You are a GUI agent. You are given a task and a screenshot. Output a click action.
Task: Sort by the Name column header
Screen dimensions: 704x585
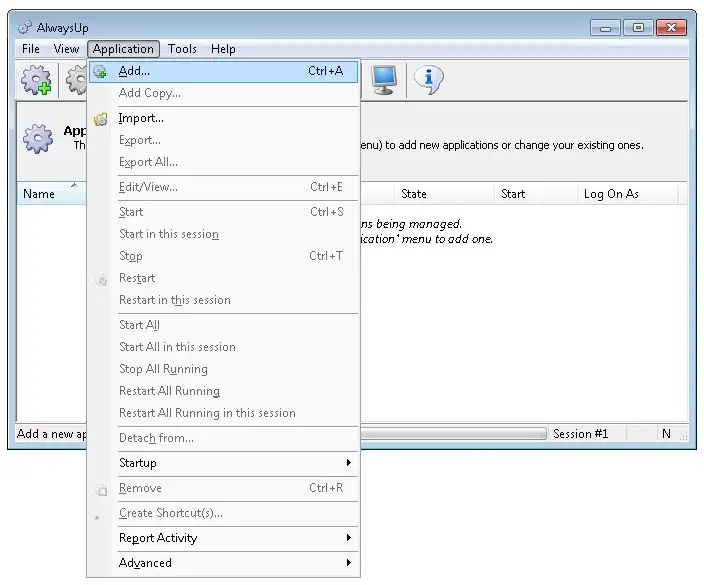52,194
